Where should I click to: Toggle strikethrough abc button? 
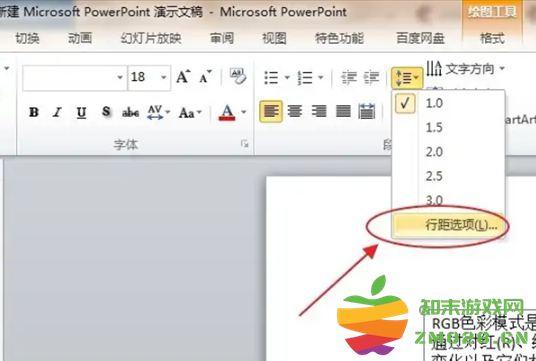130,112
